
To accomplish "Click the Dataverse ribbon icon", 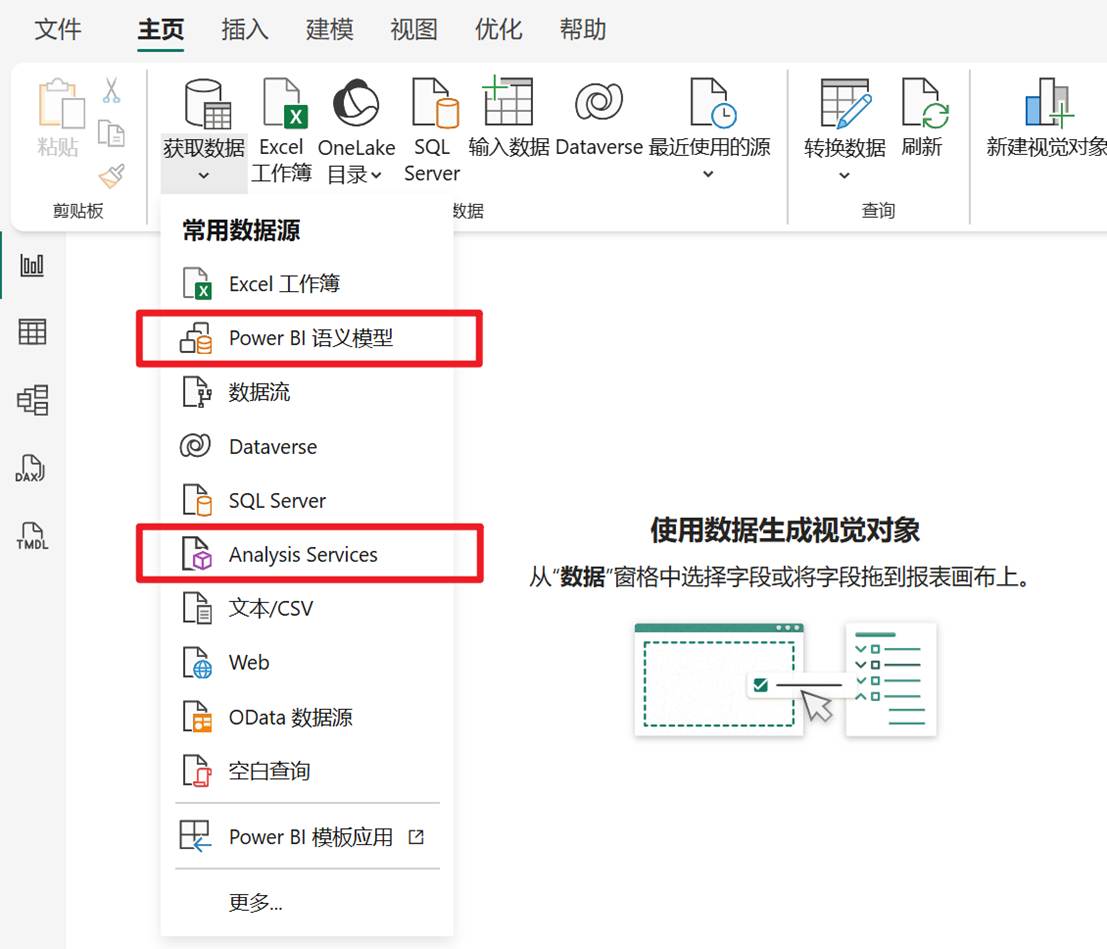I will pyautogui.click(x=599, y=101).
